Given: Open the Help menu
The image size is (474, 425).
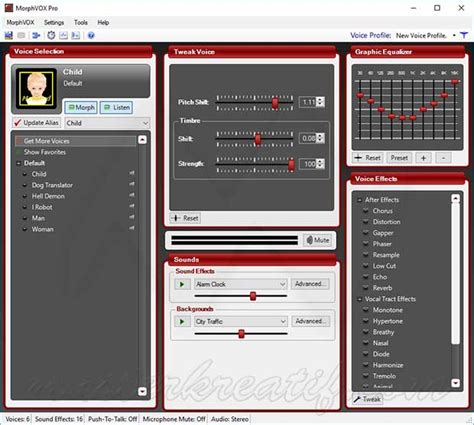Looking at the screenshot, I should tap(103, 23).
